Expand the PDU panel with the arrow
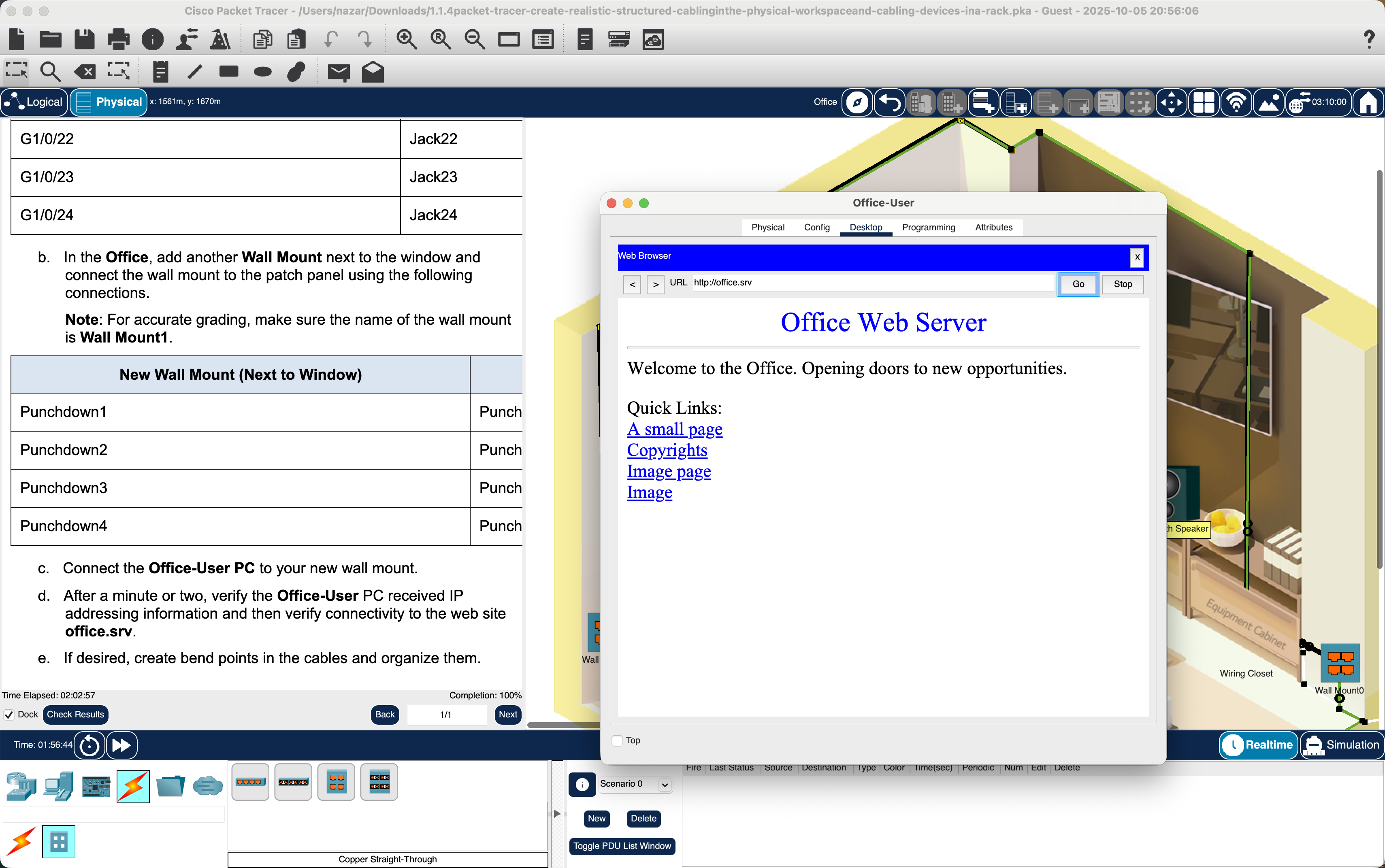The height and width of the screenshot is (868, 1385). click(556, 813)
